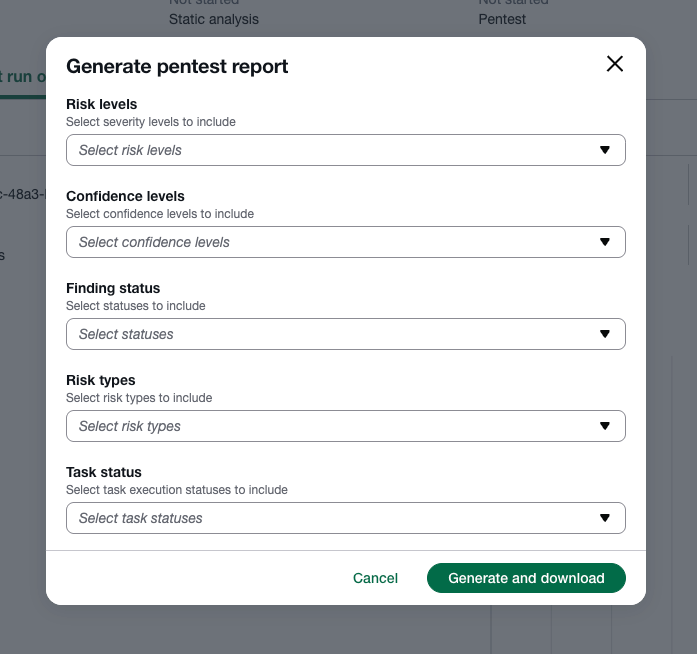This screenshot has height=654, width=697.
Task: Click the Risk types dropdown arrow
Action: (604, 426)
